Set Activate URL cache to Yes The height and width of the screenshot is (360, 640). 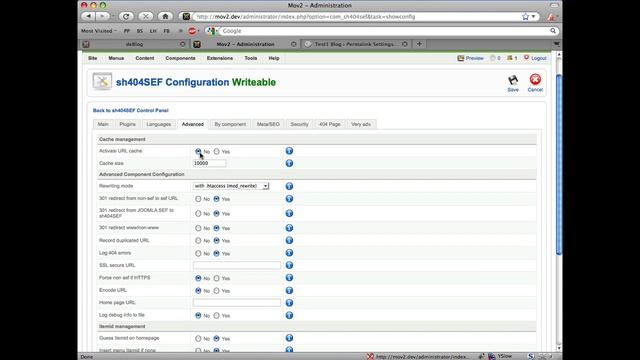(216, 151)
